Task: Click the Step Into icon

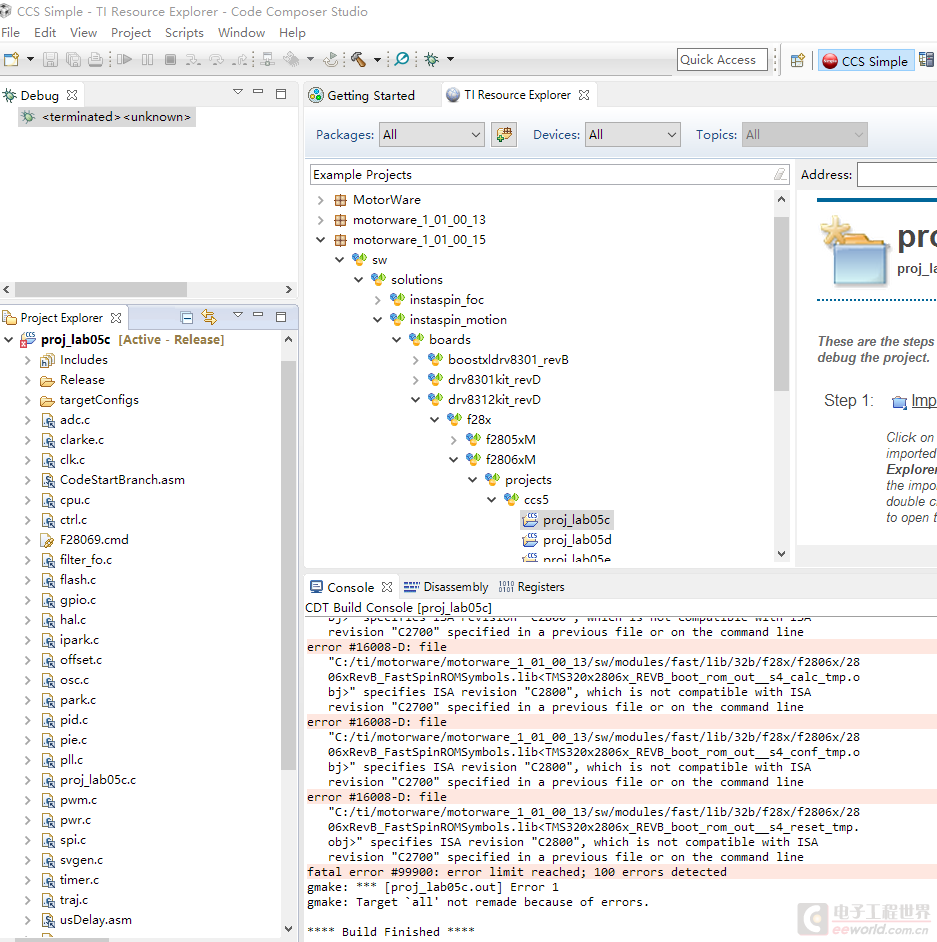Action: (x=193, y=59)
